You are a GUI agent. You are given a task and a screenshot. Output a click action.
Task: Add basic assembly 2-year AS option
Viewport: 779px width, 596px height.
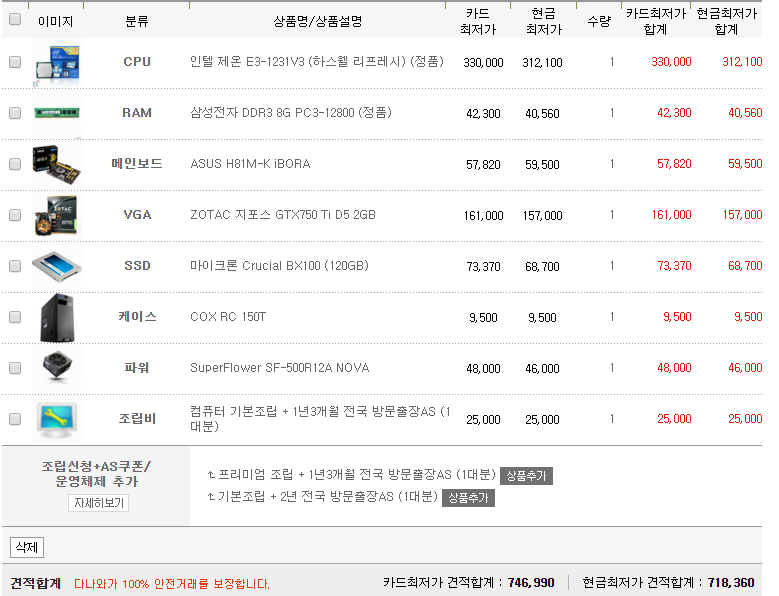click(x=468, y=497)
